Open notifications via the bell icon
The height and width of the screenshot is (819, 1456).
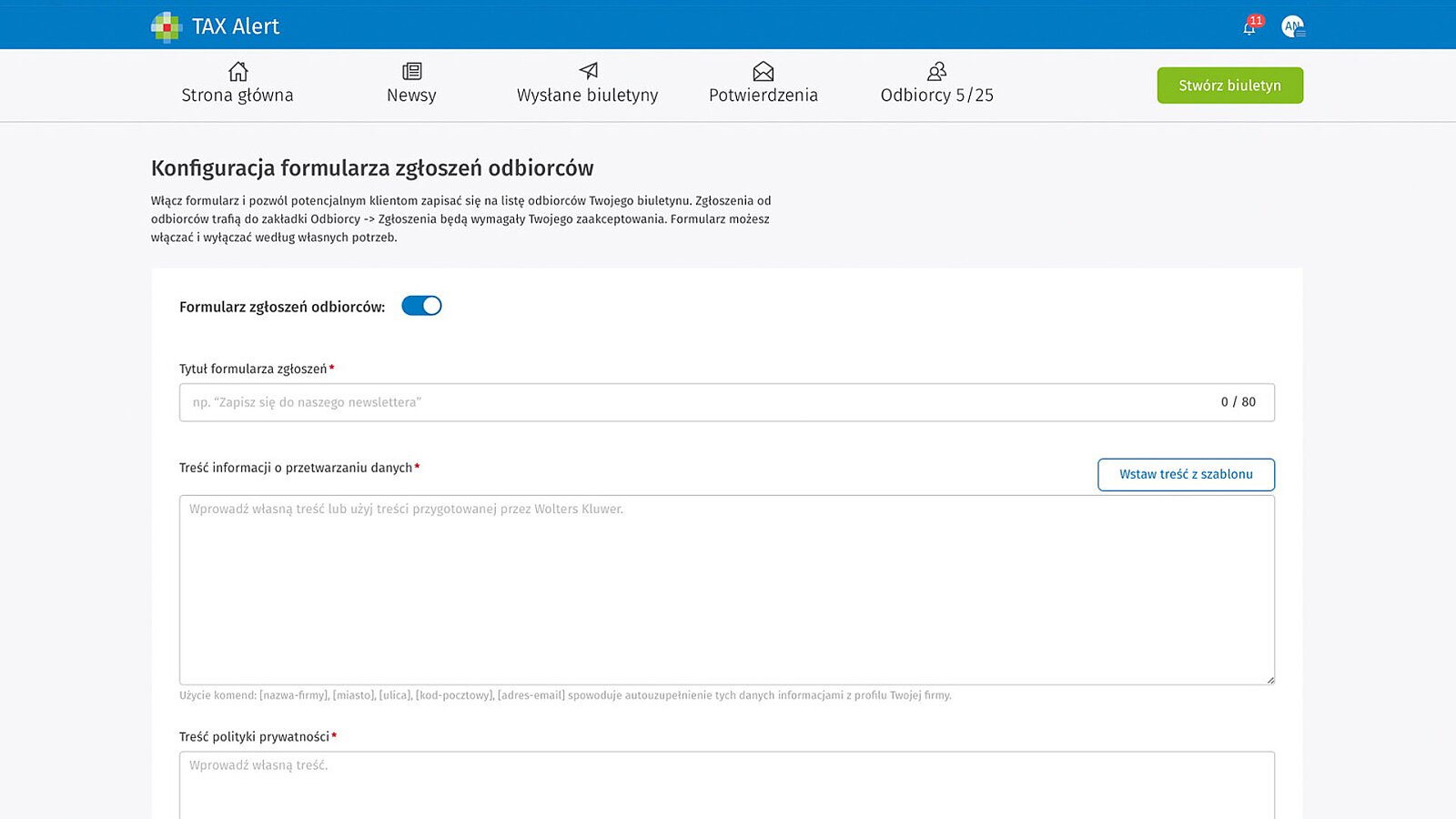pos(1249,28)
